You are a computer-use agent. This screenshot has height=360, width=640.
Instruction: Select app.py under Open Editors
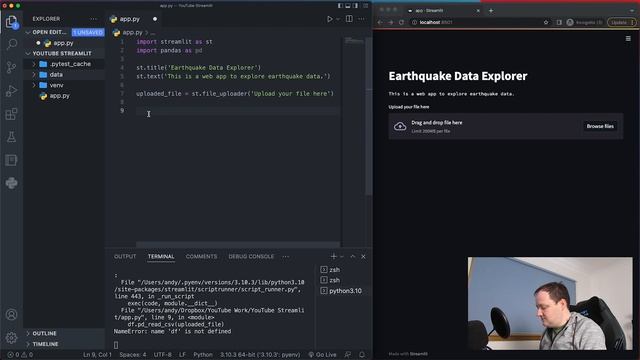(x=64, y=43)
